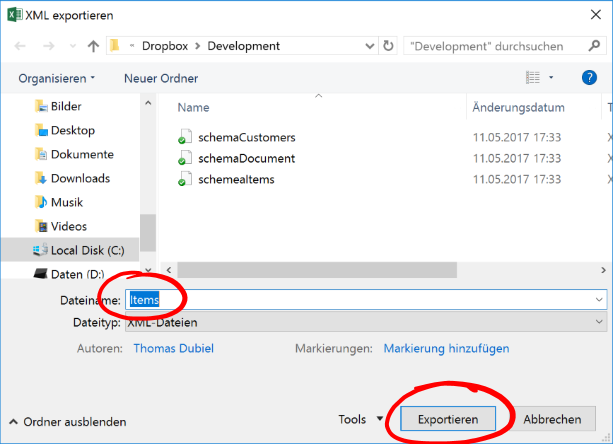The image size is (613, 444).
Task: Open the Tools dropdown menu
Action: point(360,420)
